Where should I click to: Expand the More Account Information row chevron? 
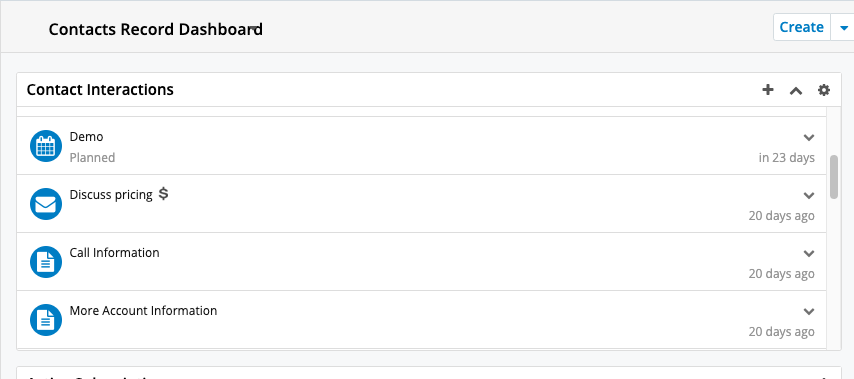click(809, 311)
